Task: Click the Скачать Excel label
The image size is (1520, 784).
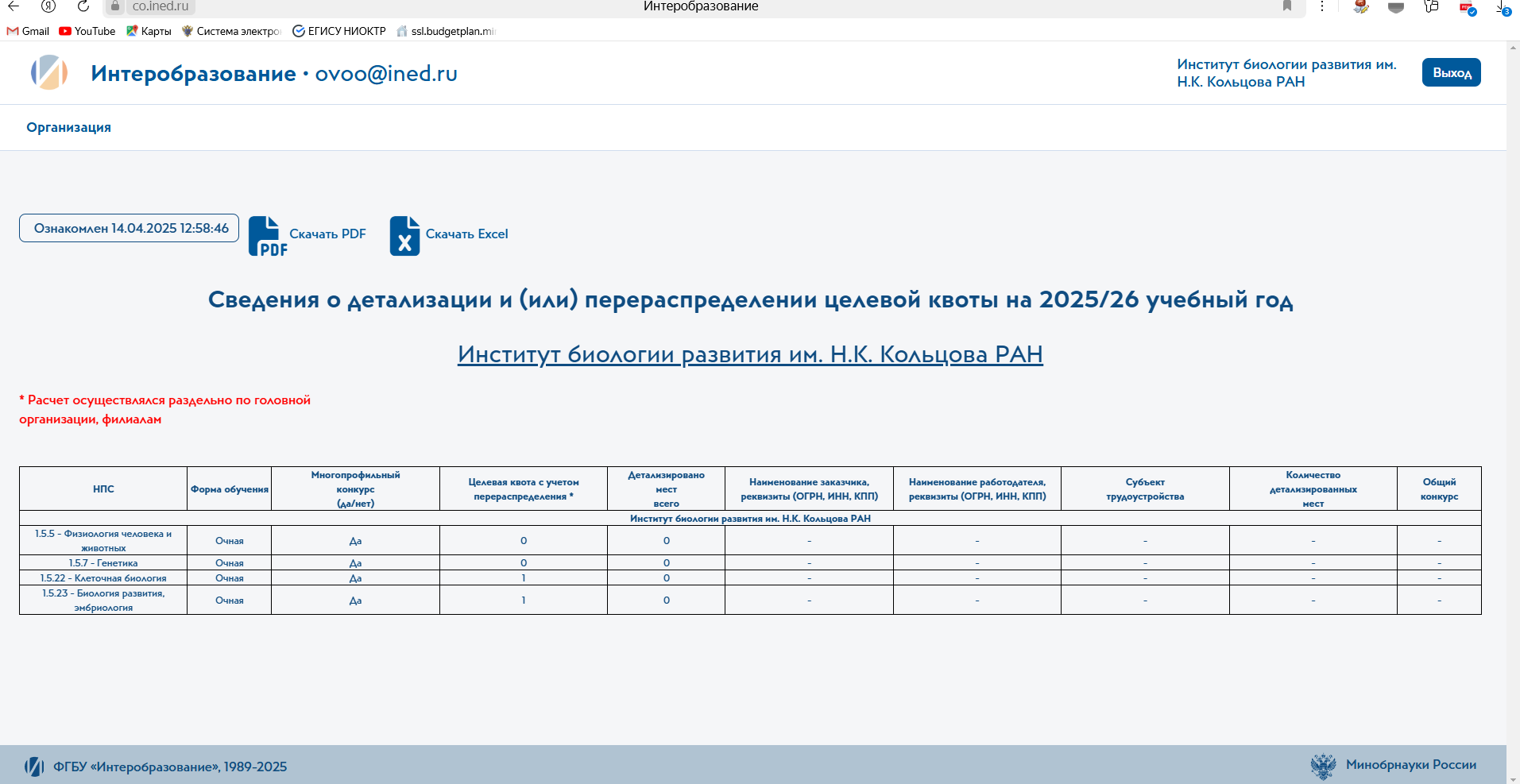Action: pos(466,234)
